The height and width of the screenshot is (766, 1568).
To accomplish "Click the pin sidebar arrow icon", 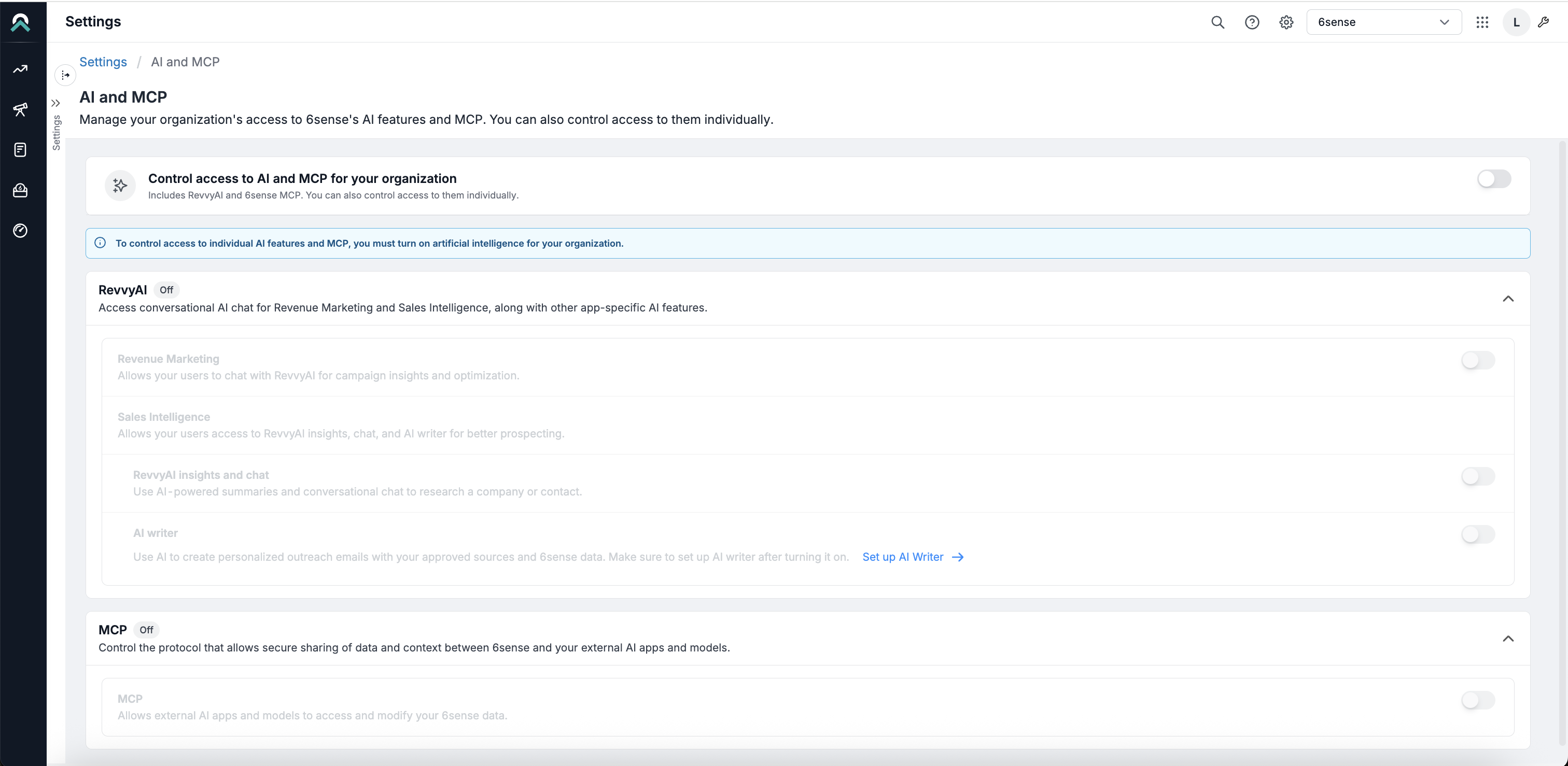I will click(x=65, y=75).
